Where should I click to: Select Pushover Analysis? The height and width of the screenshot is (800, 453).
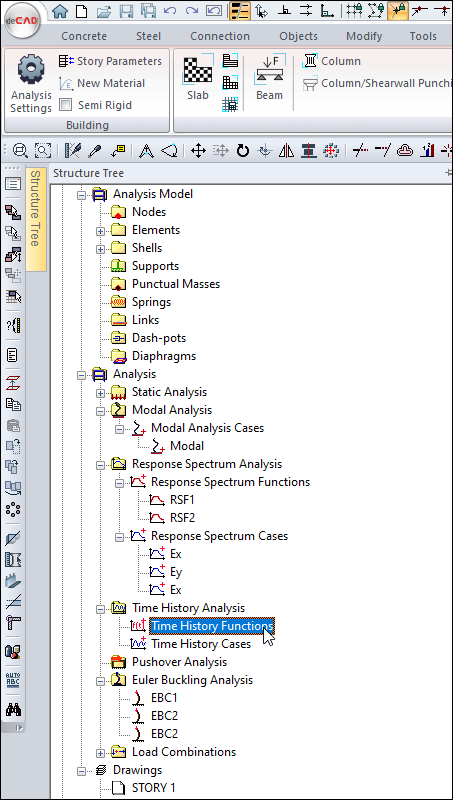tap(179, 662)
